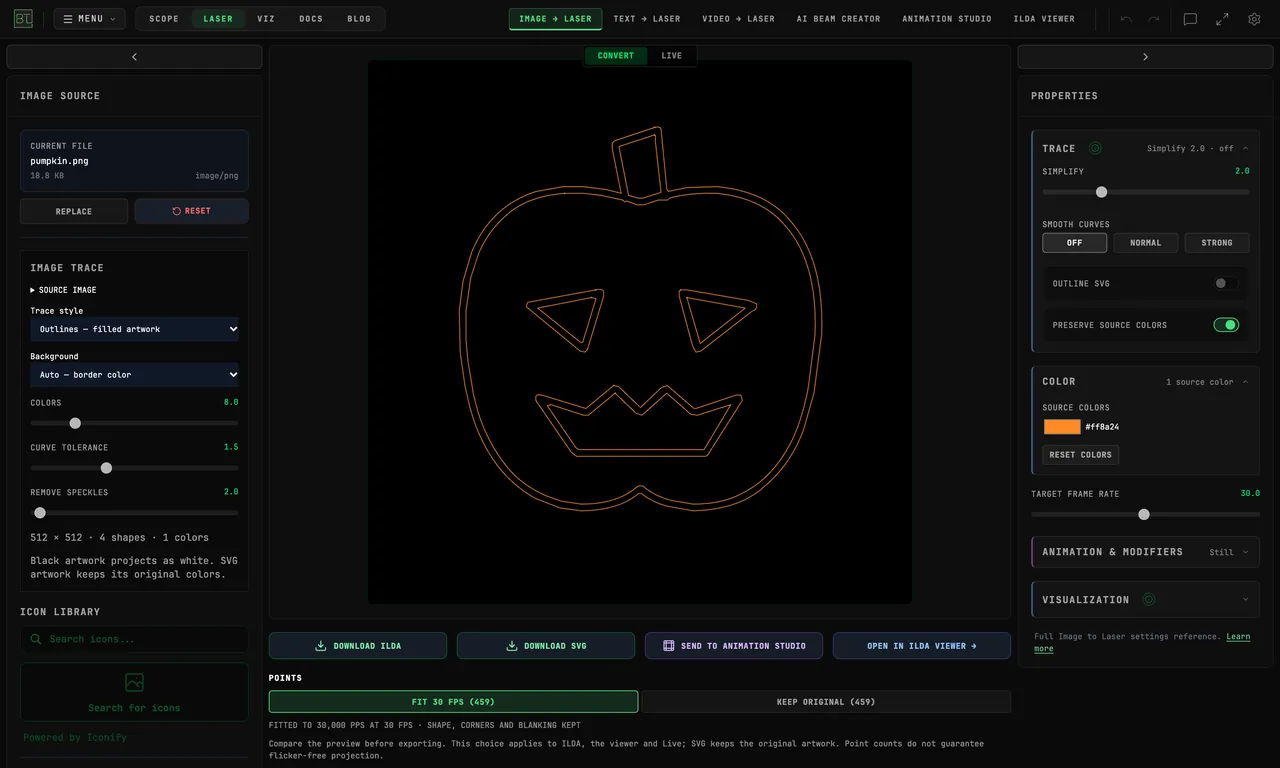Viewport: 1280px width, 768px height.
Task: Open settings via the gear icon
Action: pyautogui.click(x=1254, y=19)
